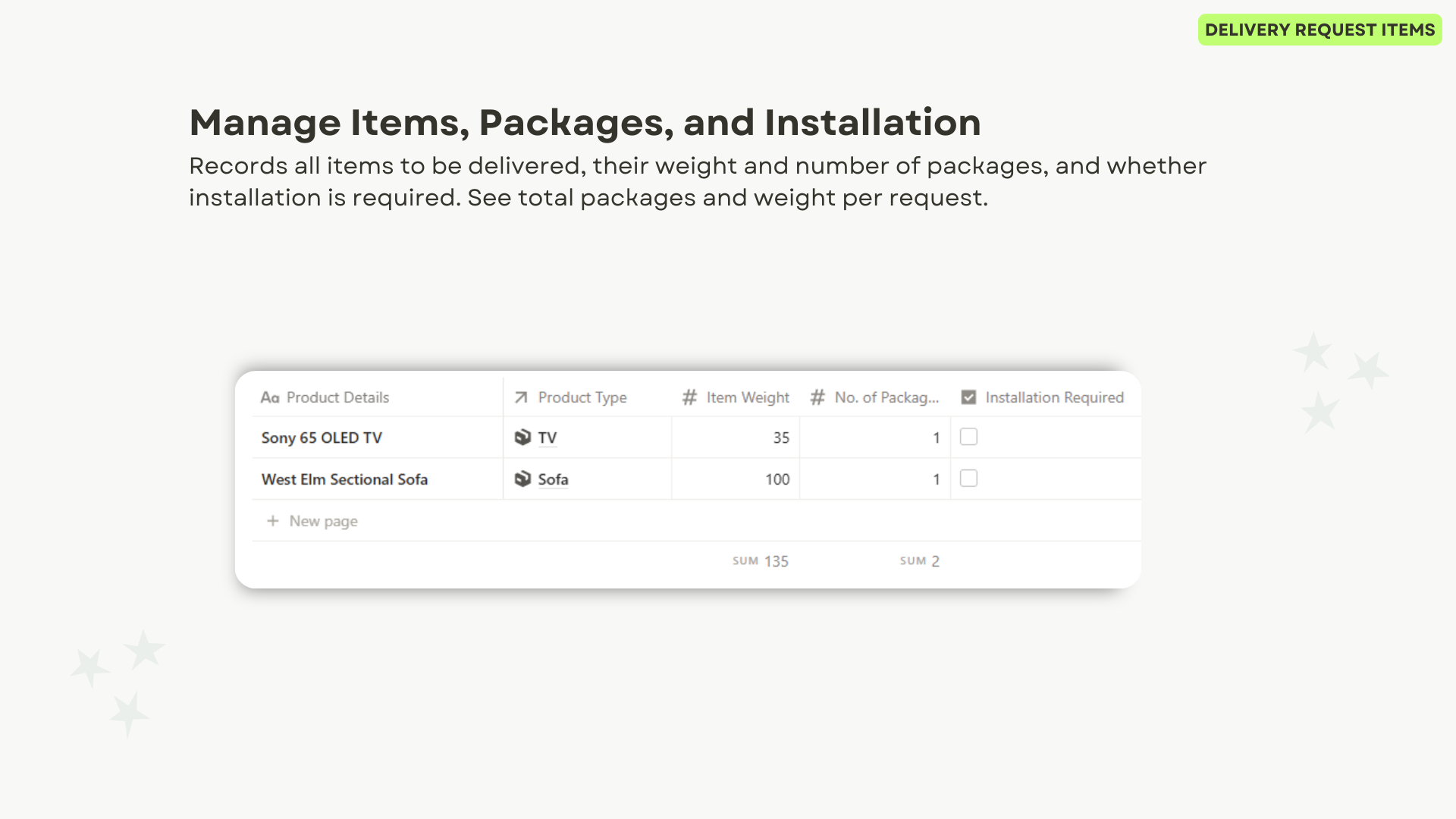This screenshot has width=1456, height=819.
Task: Open the SUM 135 calculation dropdown
Action: [x=761, y=561]
